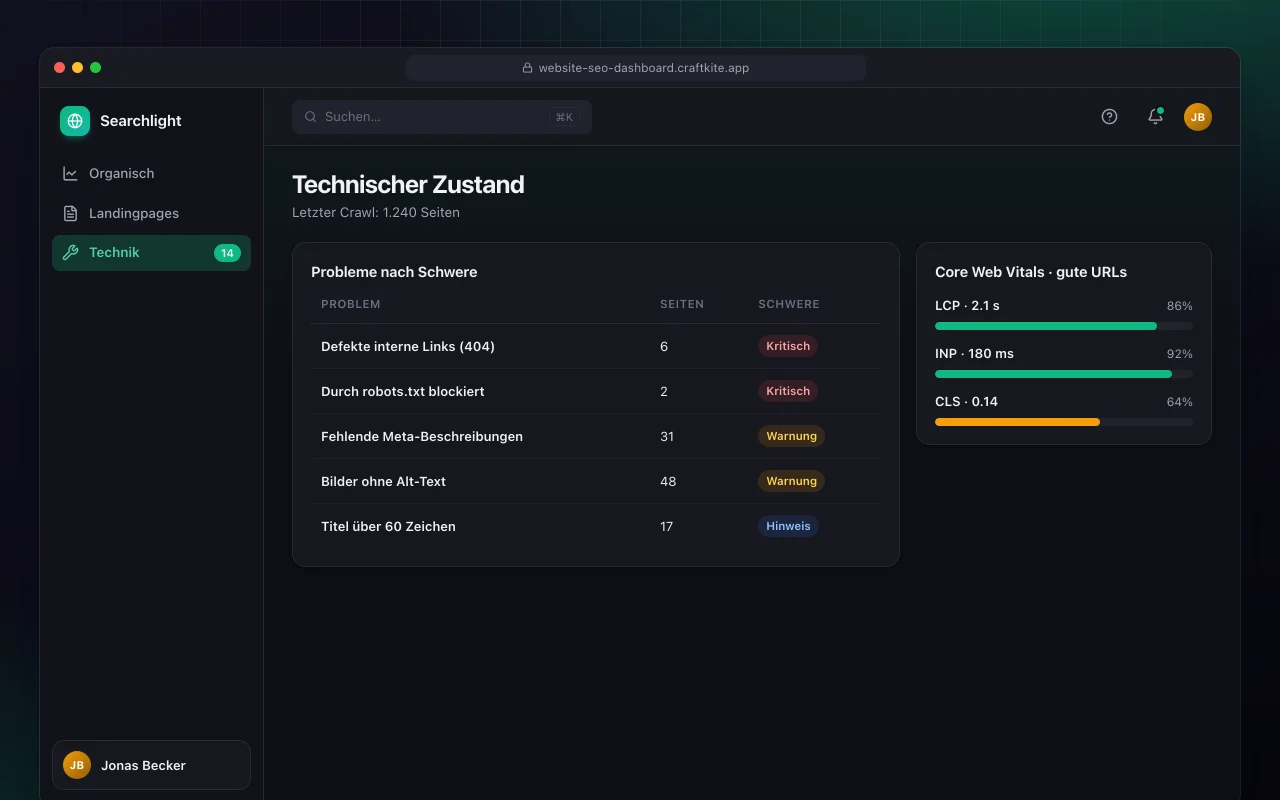This screenshot has width=1280, height=800.
Task: Click the 14 badge on Technik
Action: [x=227, y=253]
